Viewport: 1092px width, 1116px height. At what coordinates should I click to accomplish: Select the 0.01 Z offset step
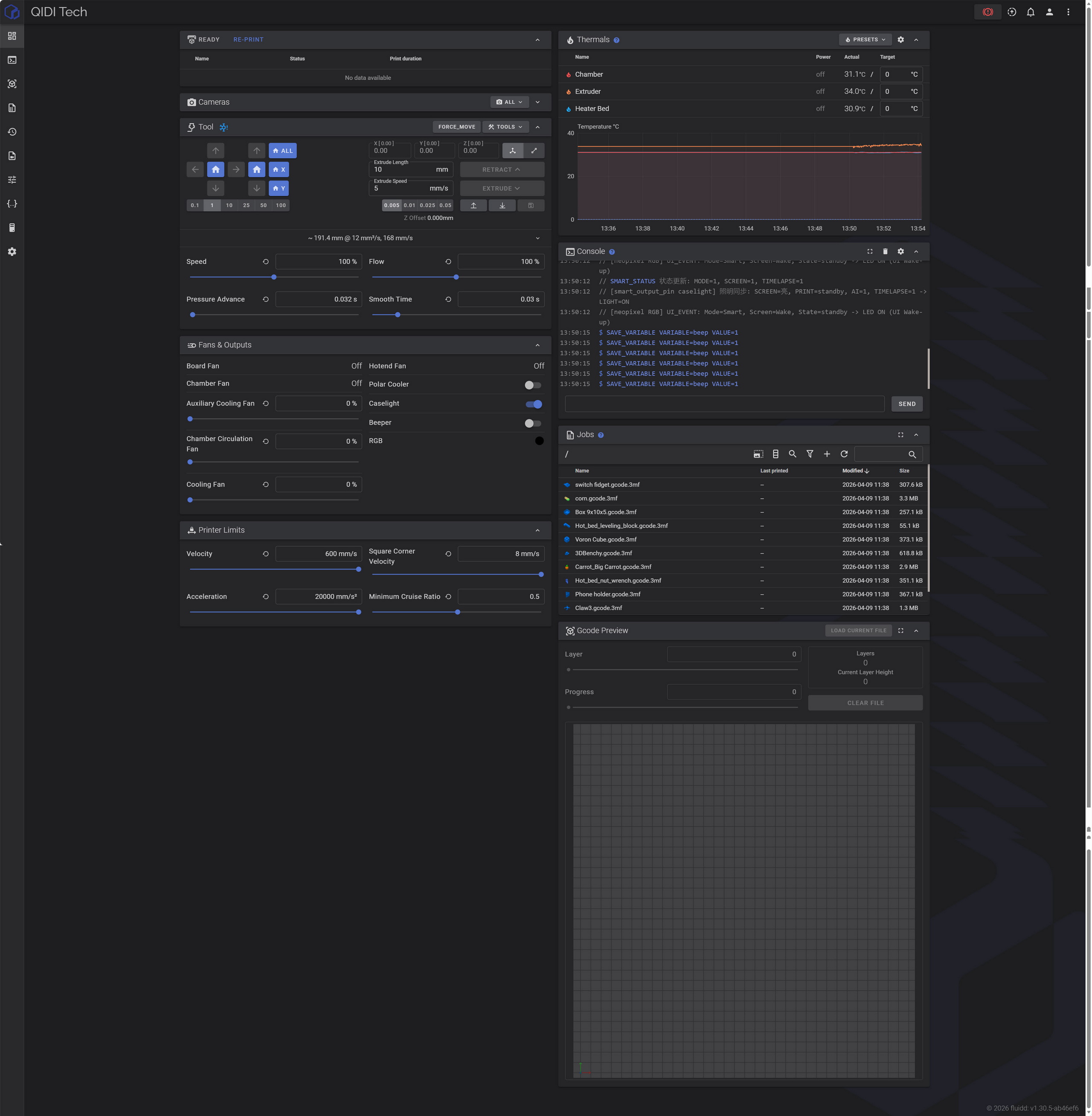tap(409, 205)
